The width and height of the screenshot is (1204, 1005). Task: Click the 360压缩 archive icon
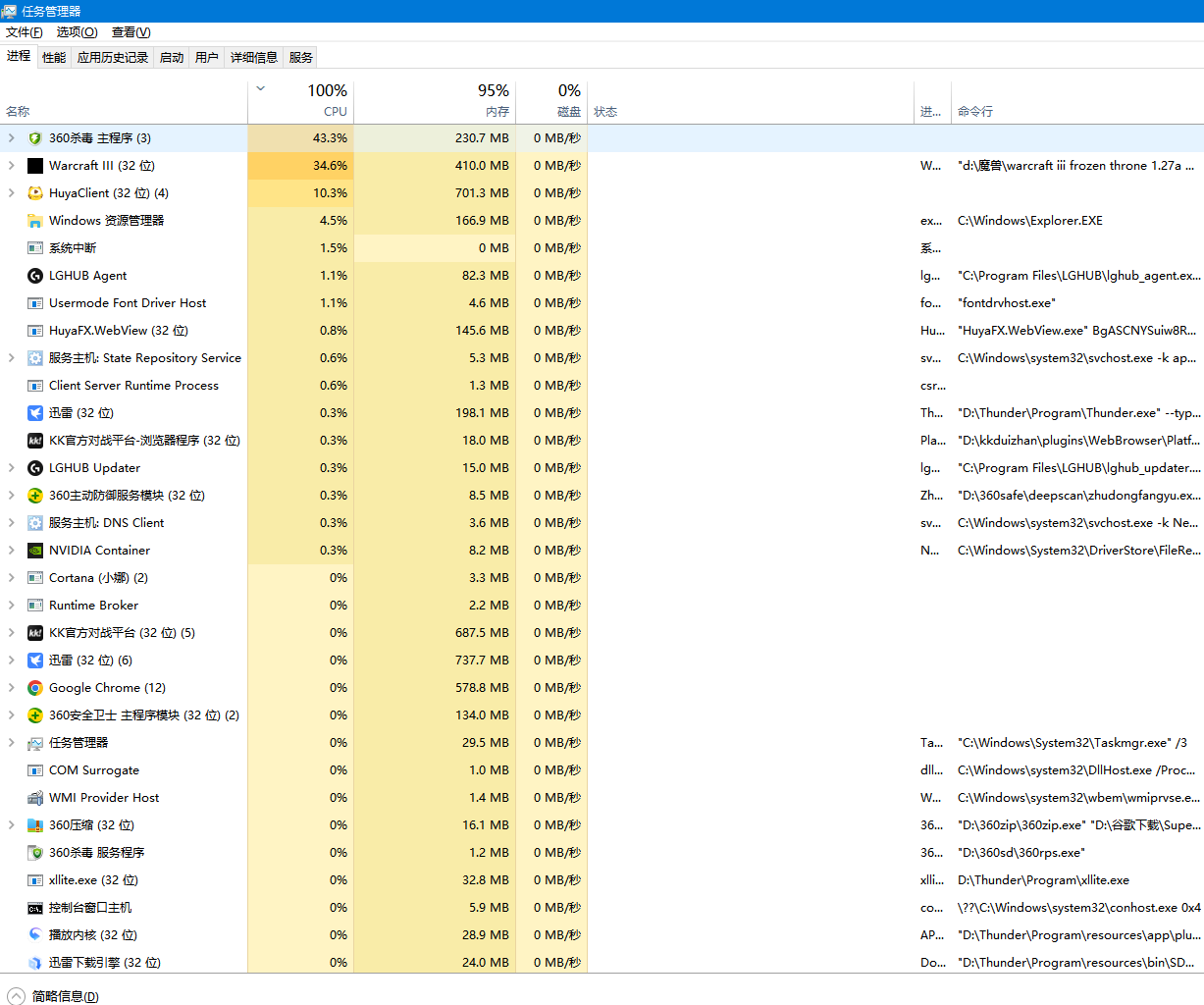(x=35, y=825)
